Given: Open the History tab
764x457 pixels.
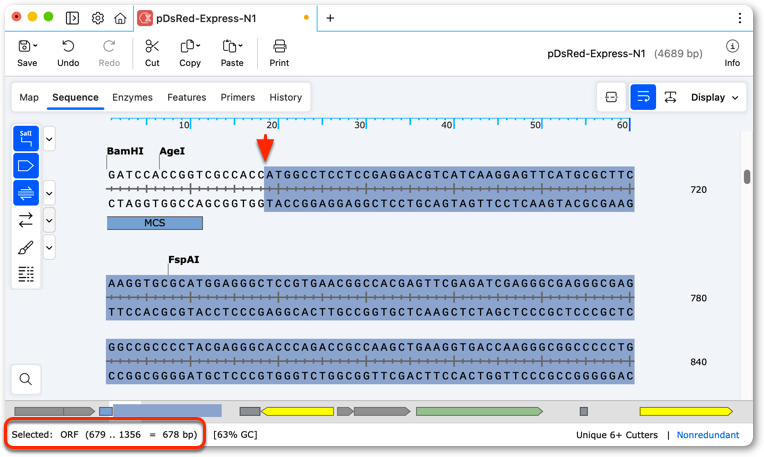Looking at the screenshot, I should click(x=286, y=97).
